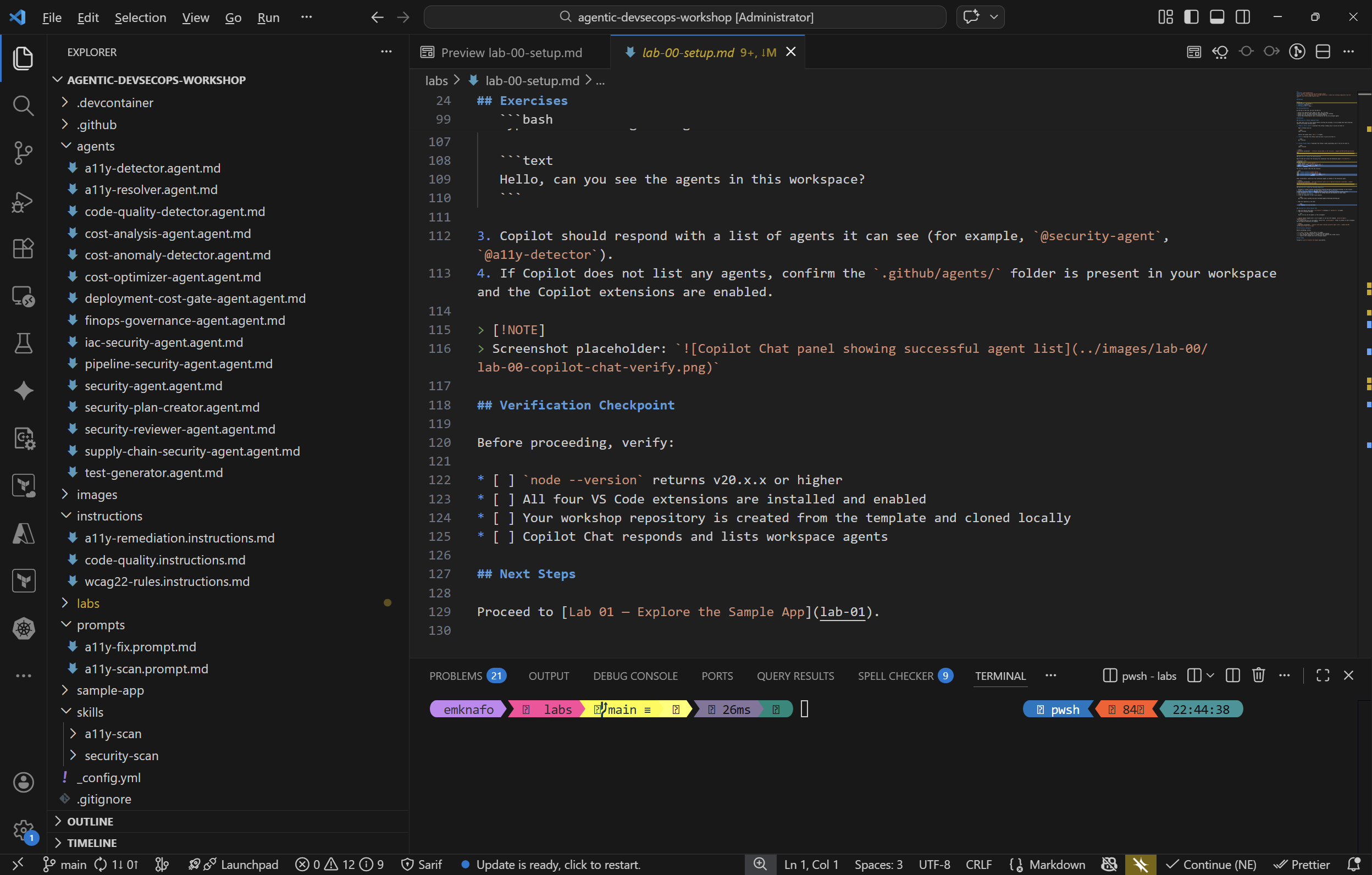Open the Extensions view

point(23,248)
